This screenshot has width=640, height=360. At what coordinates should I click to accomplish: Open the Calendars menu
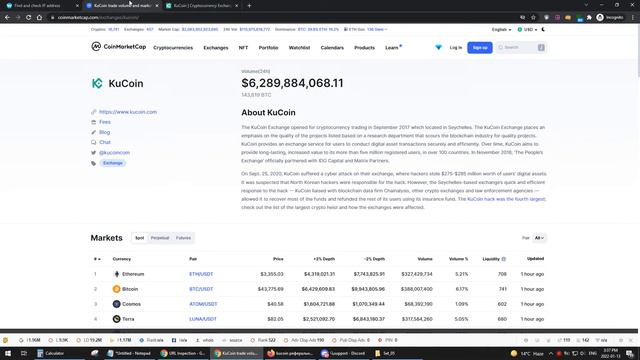[x=332, y=48]
